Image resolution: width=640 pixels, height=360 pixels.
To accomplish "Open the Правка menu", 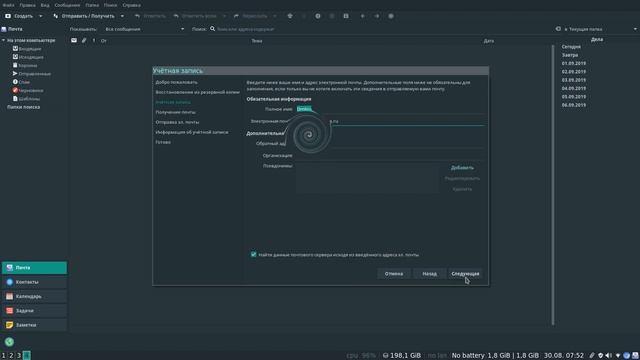I will (27, 5).
